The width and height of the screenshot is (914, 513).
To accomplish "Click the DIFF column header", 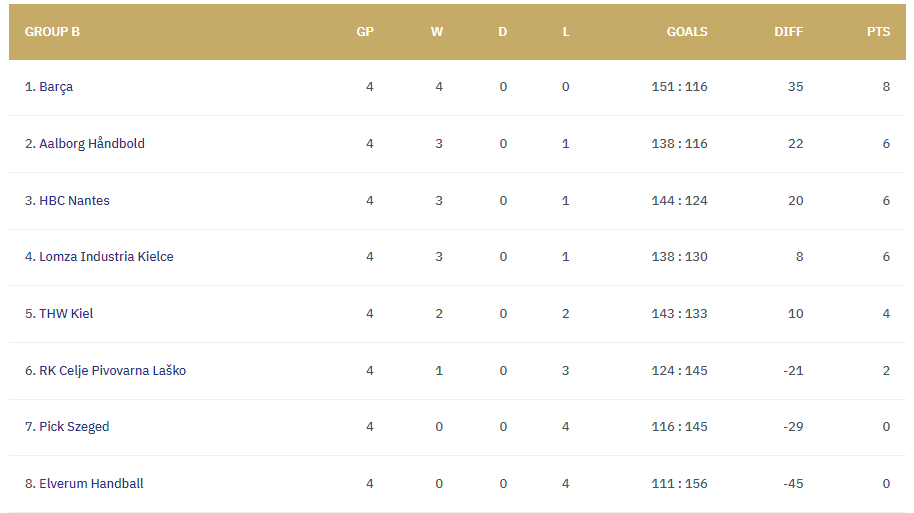I will (788, 32).
